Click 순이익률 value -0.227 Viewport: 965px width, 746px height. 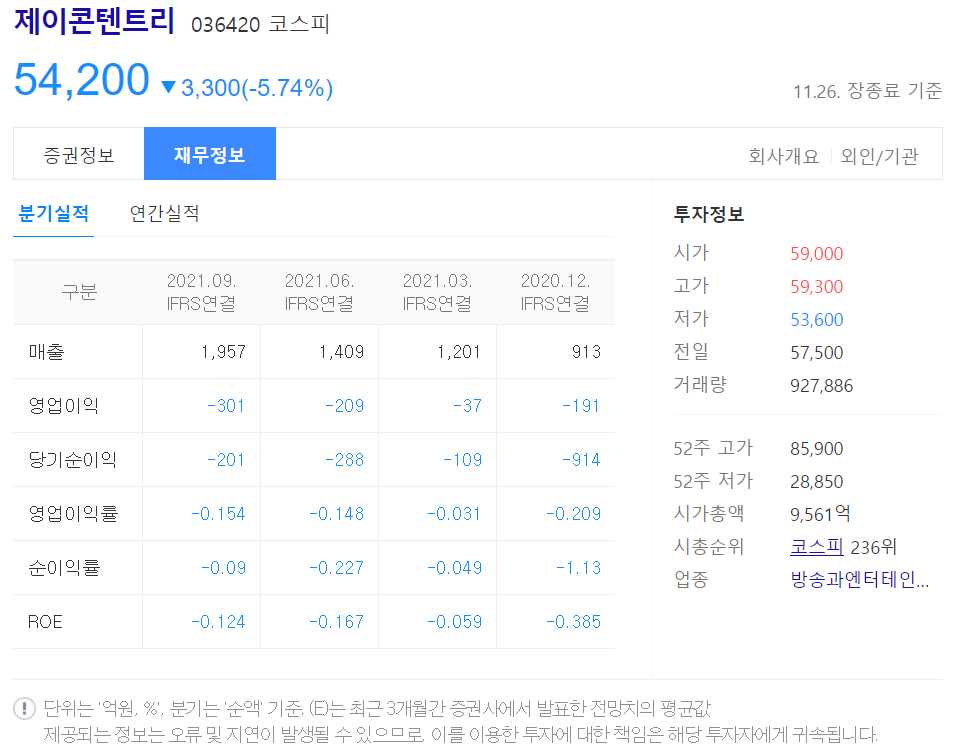336,568
